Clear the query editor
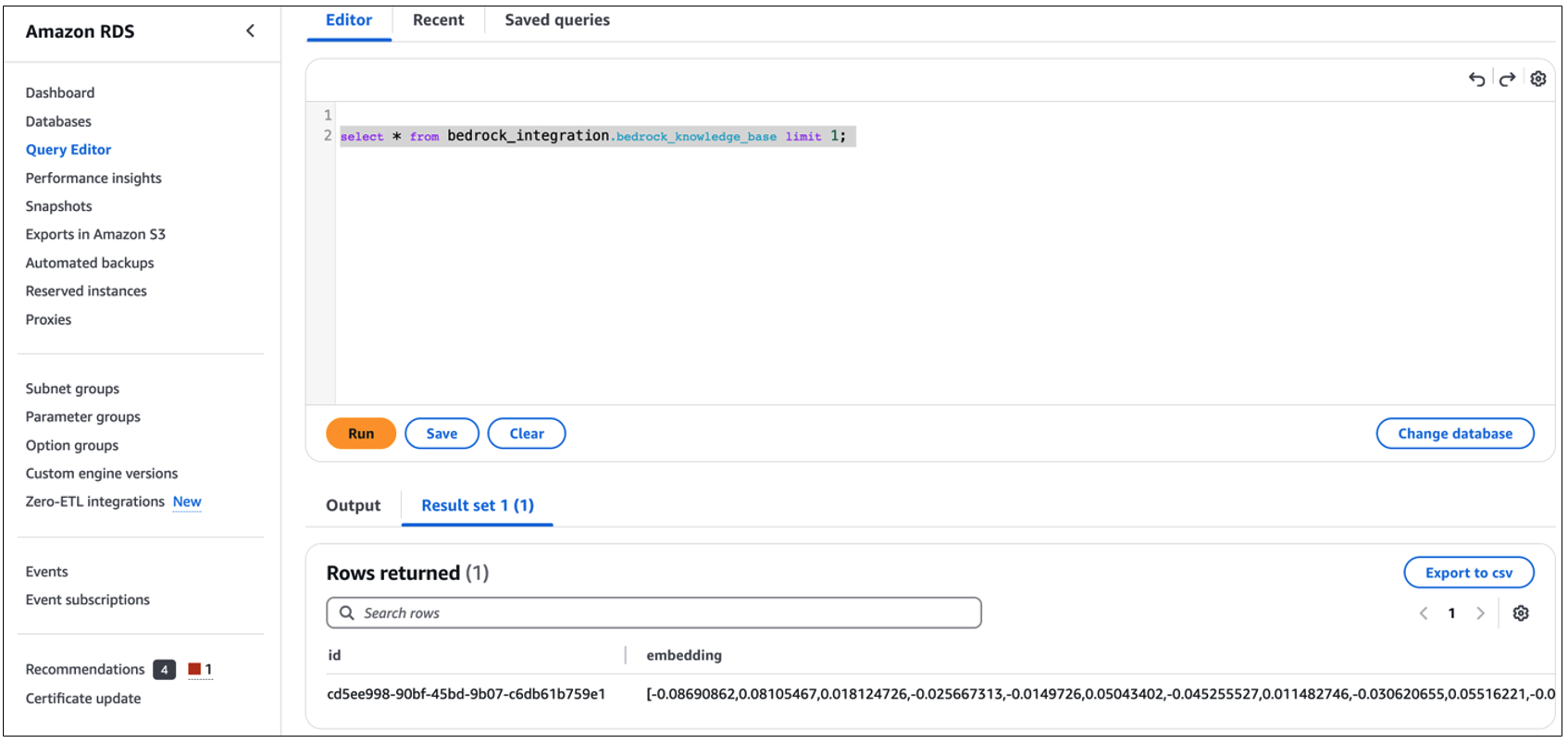This screenshot has height=743, width=1568. click(x=527, y=434)
